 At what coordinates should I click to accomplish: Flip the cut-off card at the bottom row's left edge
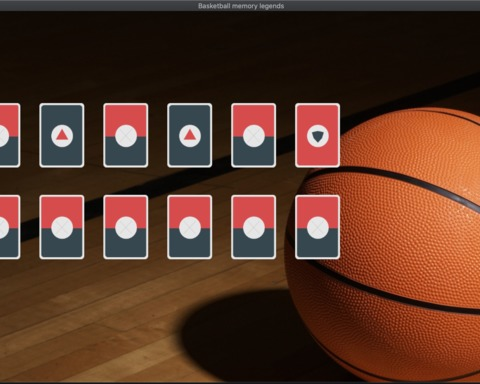point(10,227)
